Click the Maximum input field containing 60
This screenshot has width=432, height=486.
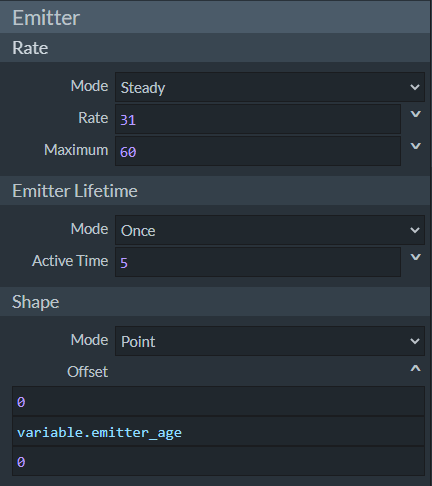pyautogui.click(x=258, y=151)
